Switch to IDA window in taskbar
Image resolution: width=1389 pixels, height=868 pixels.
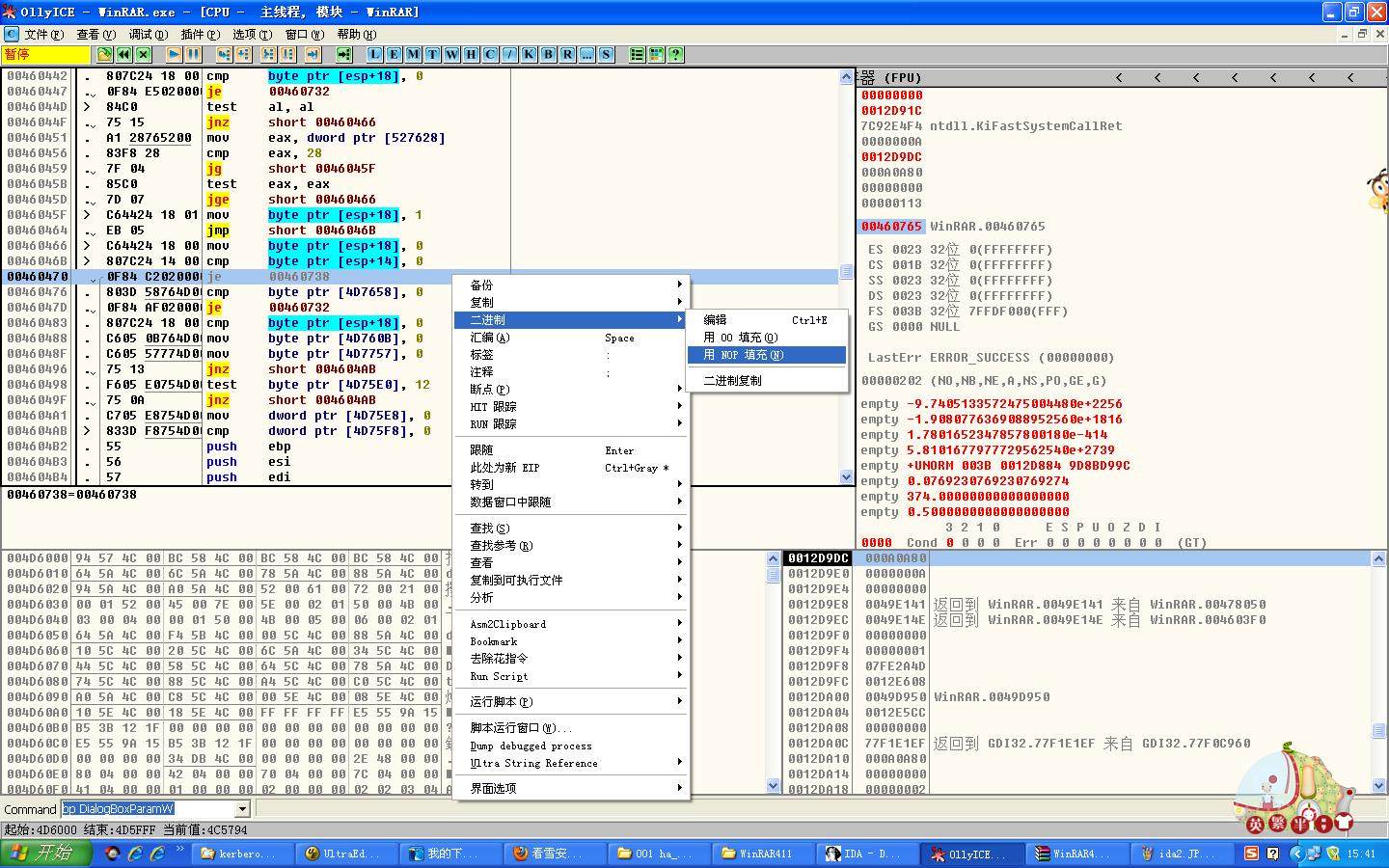click(864, 854)
